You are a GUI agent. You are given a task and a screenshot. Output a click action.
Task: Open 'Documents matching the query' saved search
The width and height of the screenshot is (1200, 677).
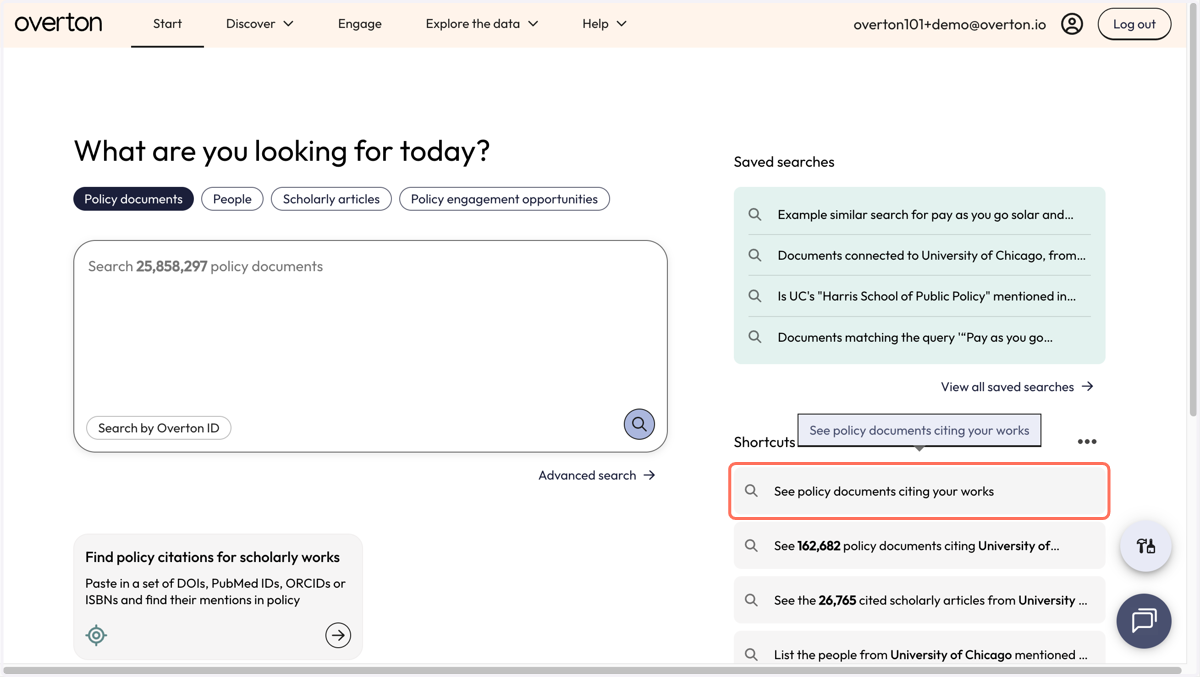click(x=919, y=337)
